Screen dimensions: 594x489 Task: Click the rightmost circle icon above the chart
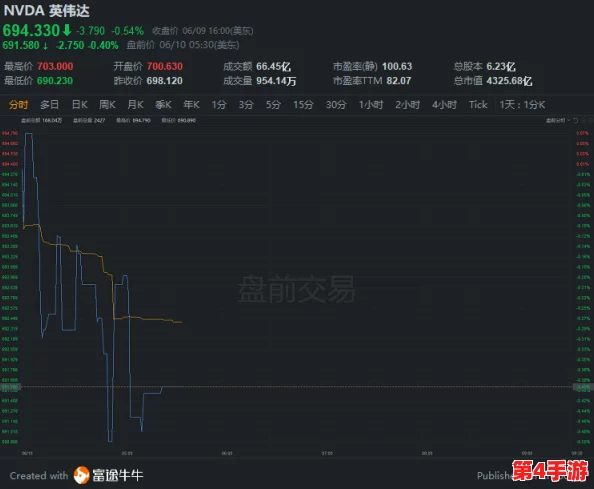pos(591,120)
